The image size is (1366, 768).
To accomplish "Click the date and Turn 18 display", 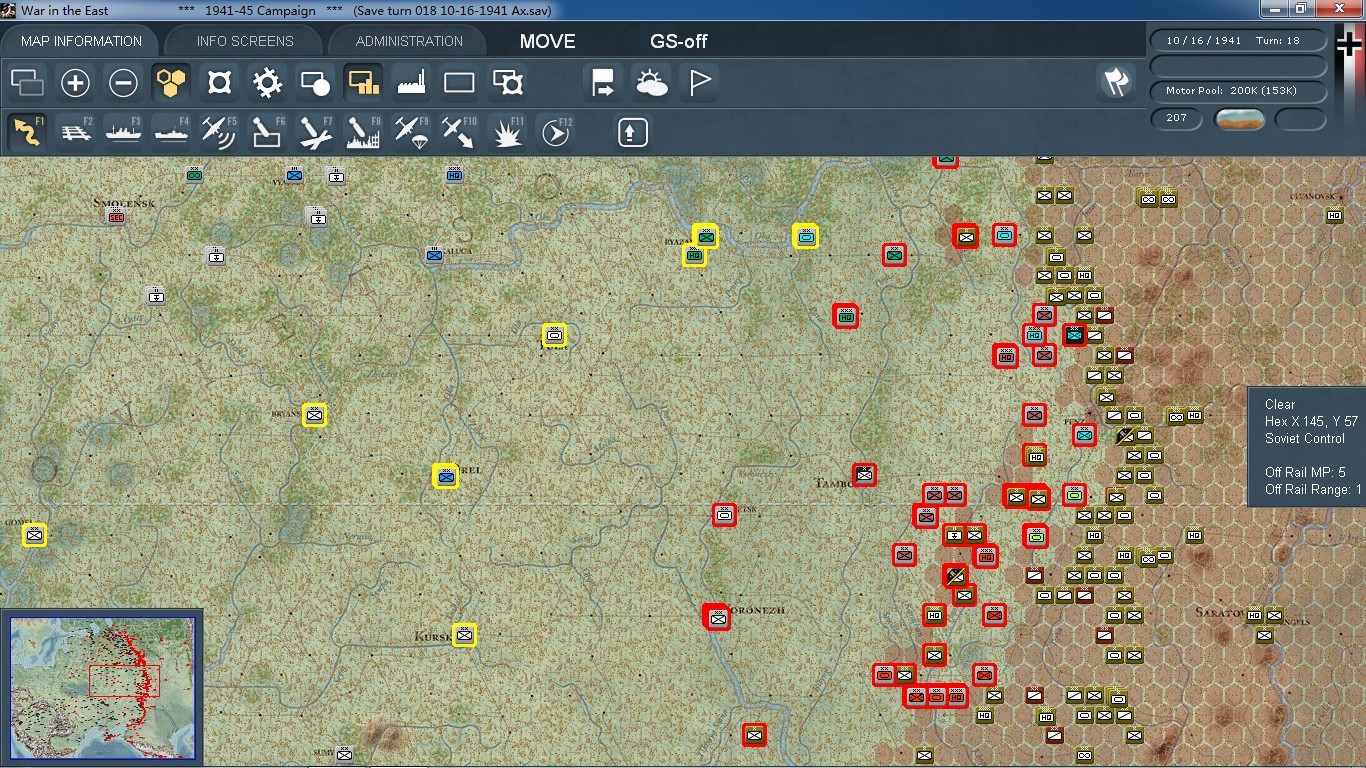I will pyautogui.click(x=1239, y=41).
